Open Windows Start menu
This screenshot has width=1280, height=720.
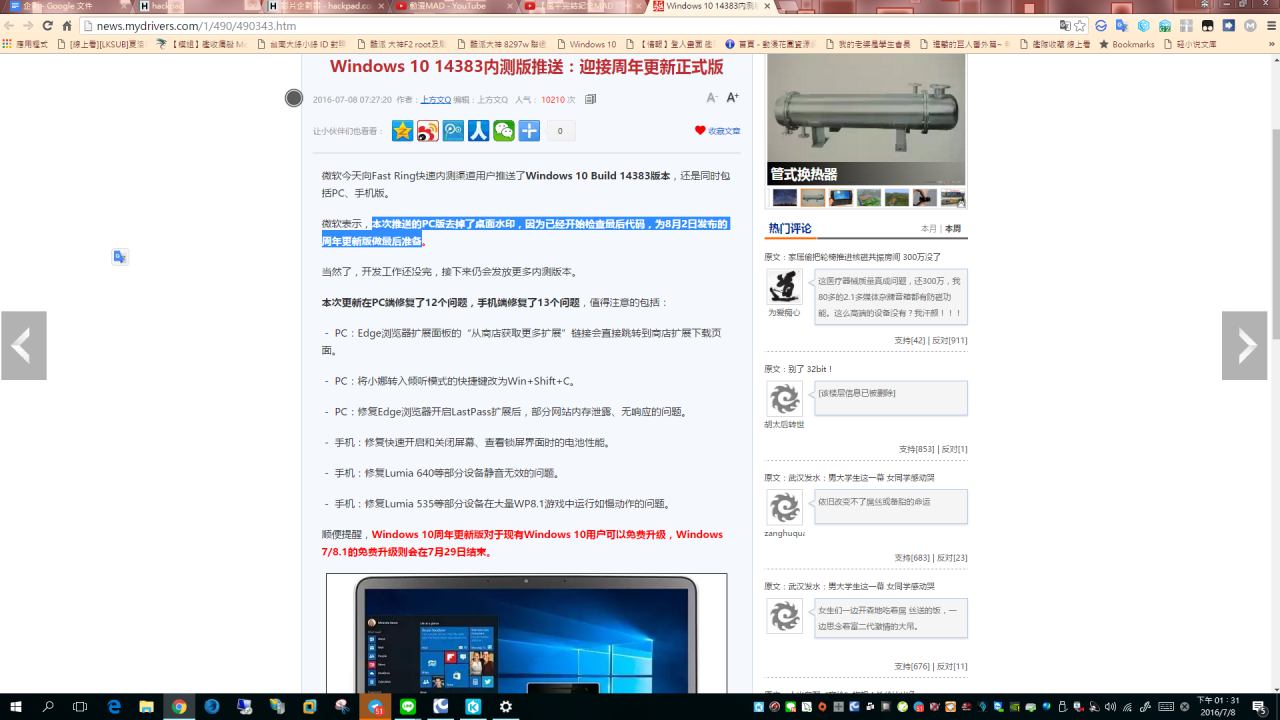pos(17,706)
